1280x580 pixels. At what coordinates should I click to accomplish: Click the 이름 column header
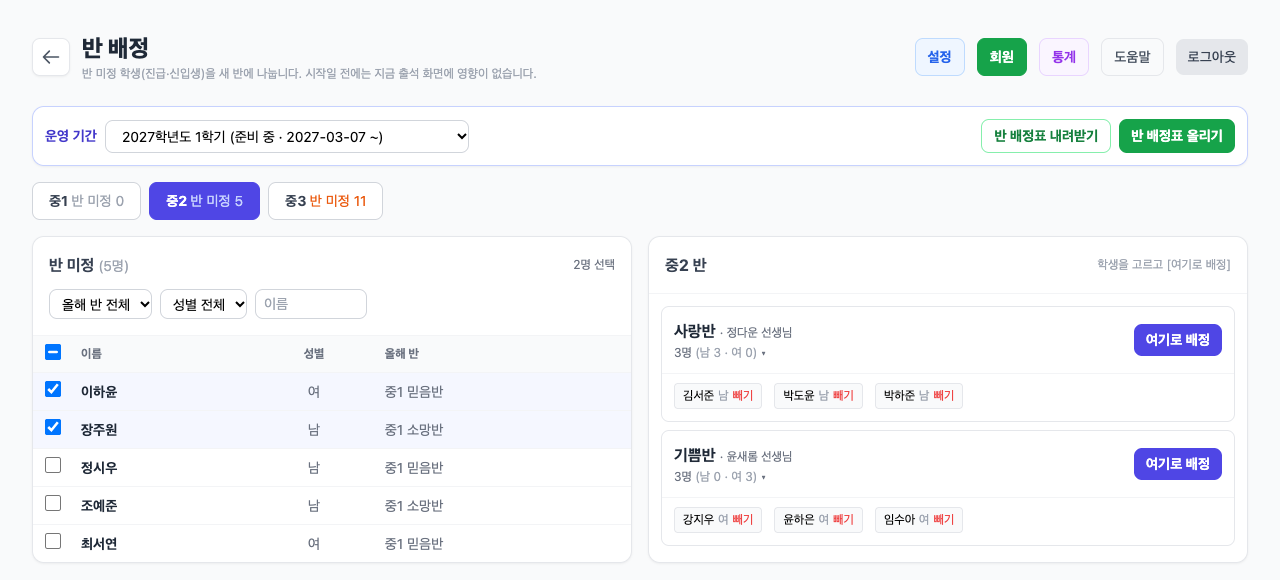click(91, 353)
